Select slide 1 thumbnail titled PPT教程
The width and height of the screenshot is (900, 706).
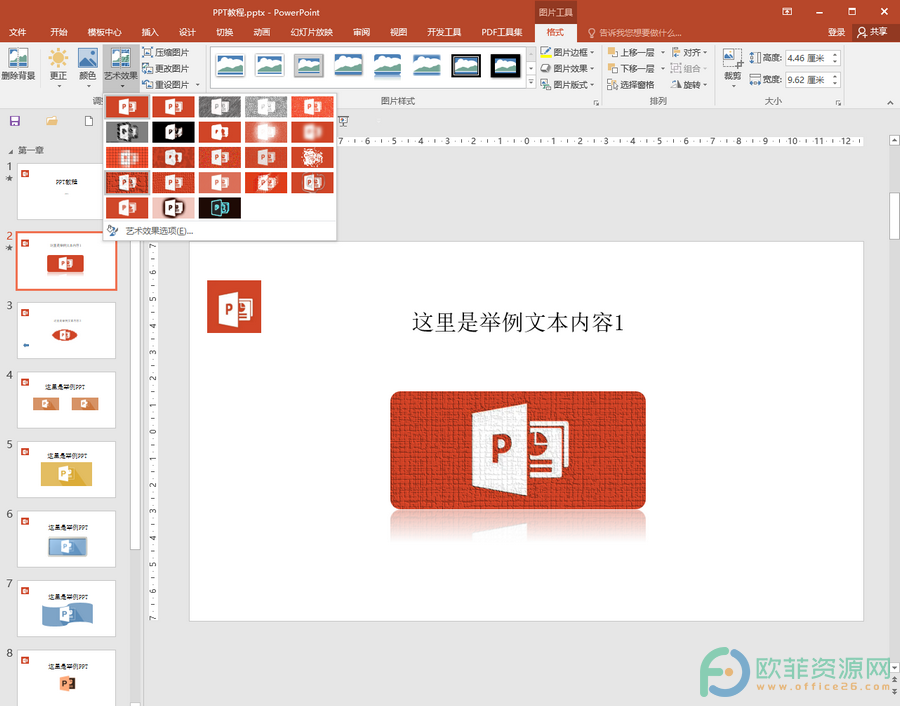[x=66, y=191]
